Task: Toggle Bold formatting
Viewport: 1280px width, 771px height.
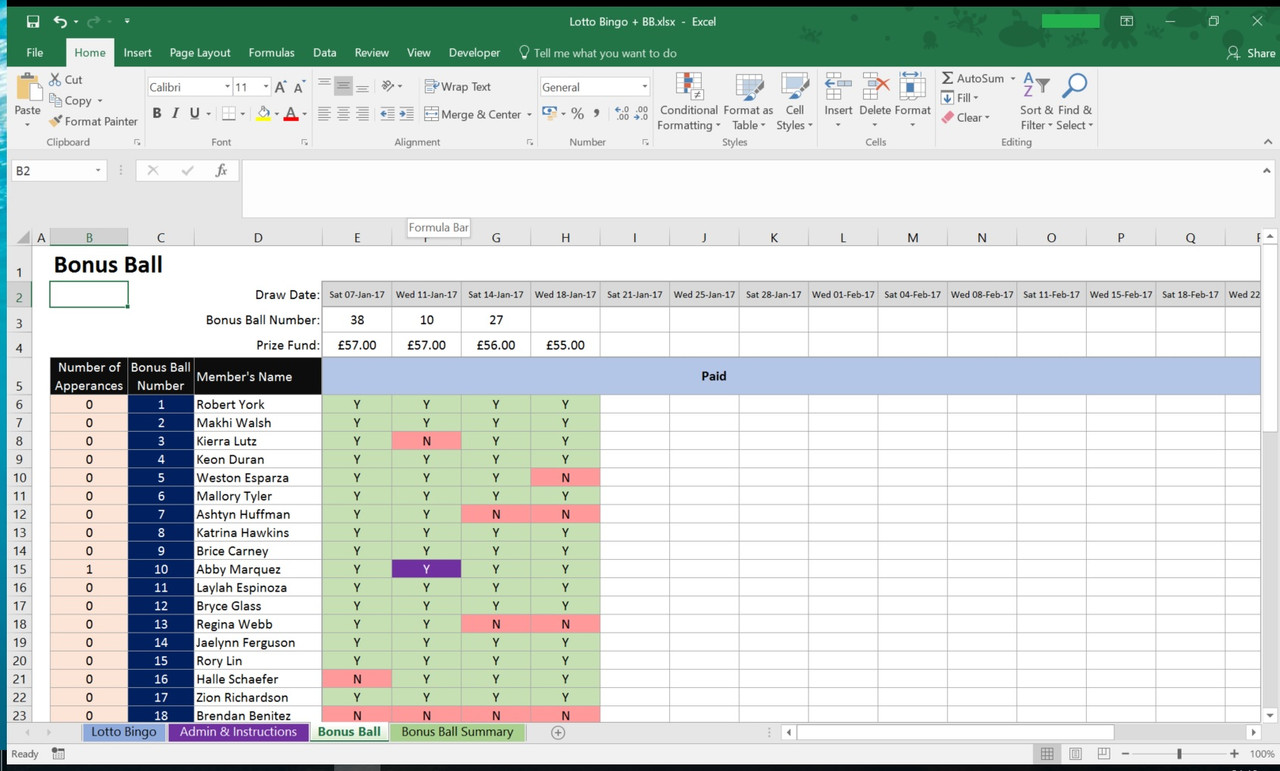Action: tap(157, 114)
